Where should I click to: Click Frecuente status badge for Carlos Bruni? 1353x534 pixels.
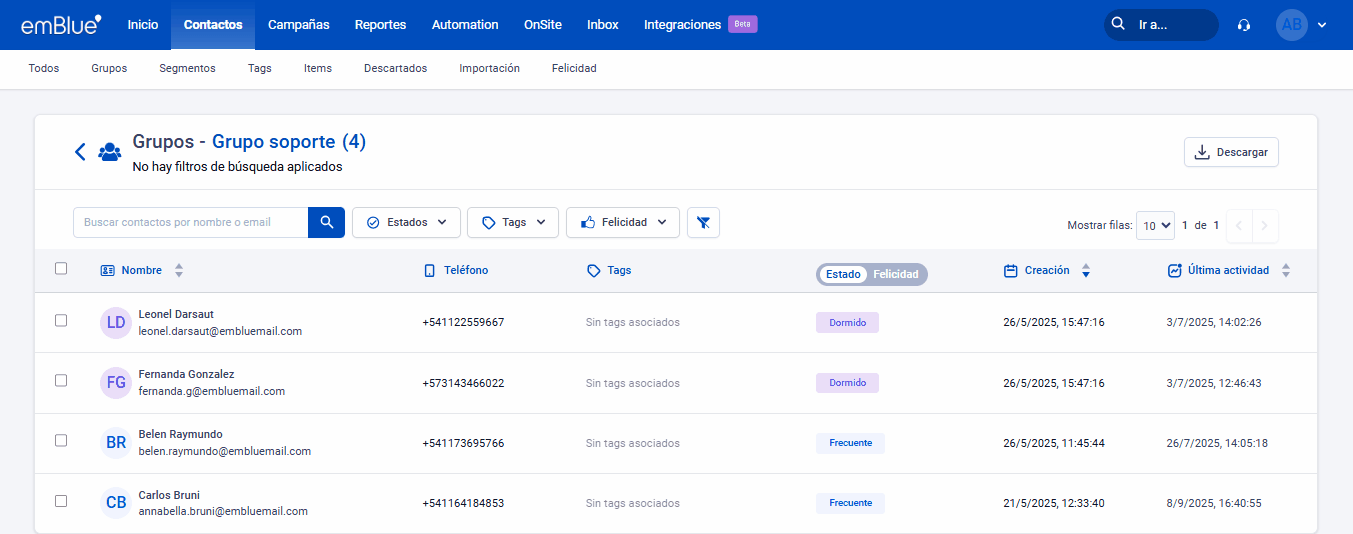click(x=850, y=503)
